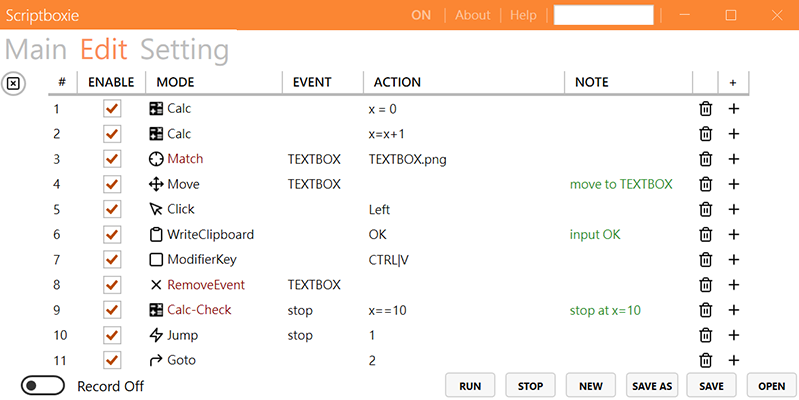Click the Move mode arrows icon
Screen dimensions: 799x400
[x=156, y=184]
